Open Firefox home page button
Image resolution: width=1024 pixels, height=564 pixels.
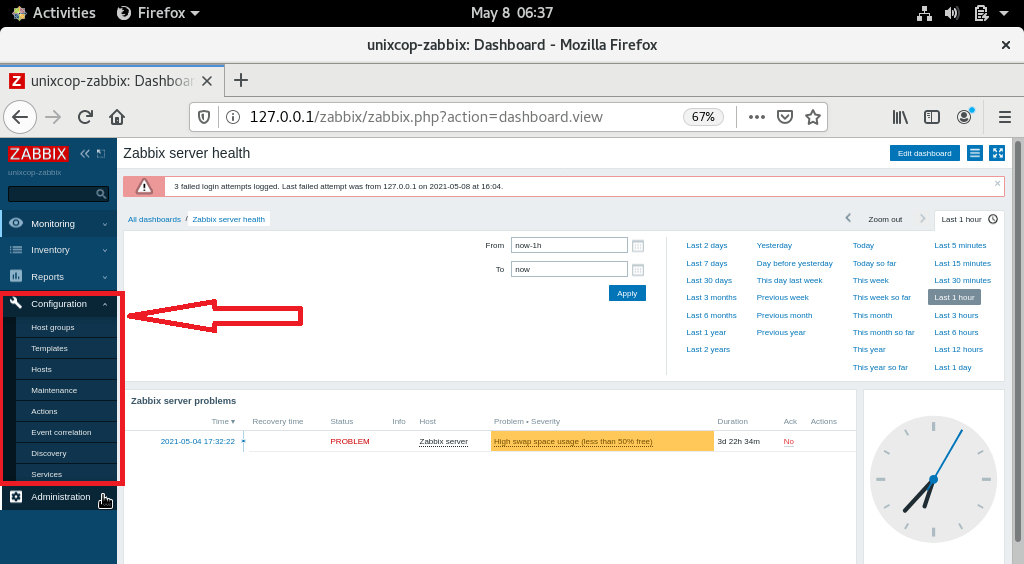(117, 117)
